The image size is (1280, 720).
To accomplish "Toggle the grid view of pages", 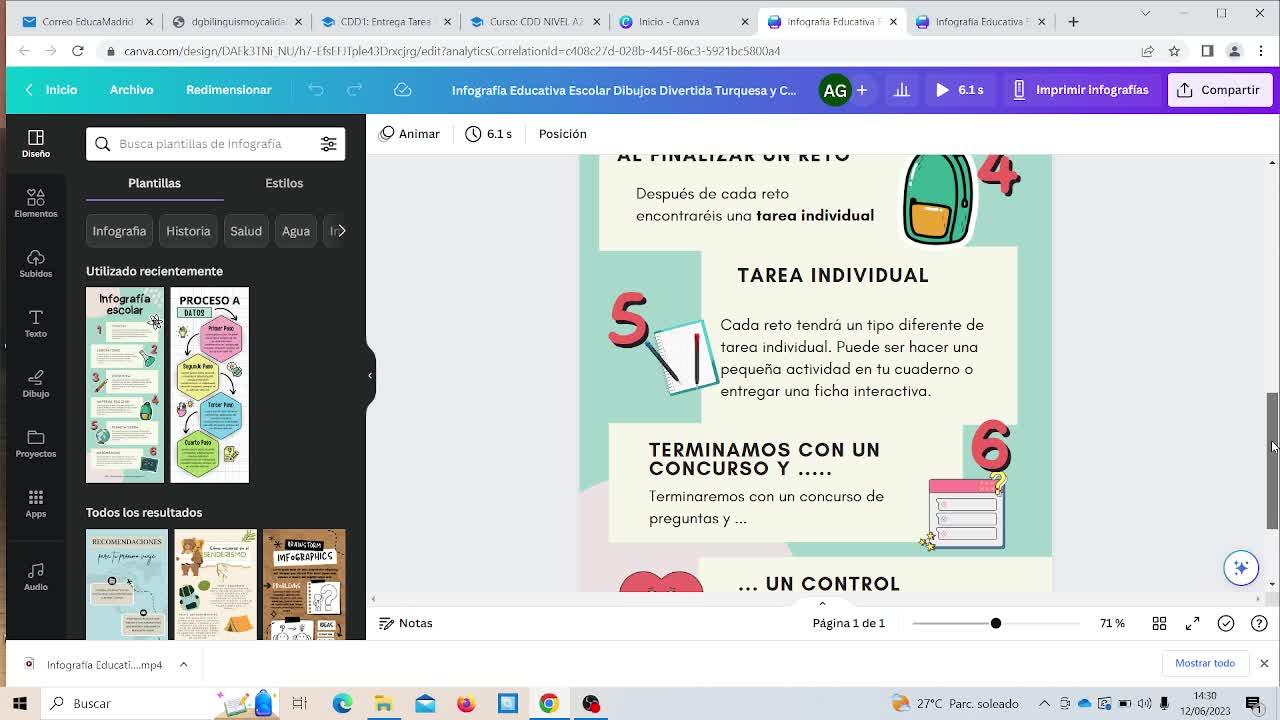I will click(x=1159, y=623).
